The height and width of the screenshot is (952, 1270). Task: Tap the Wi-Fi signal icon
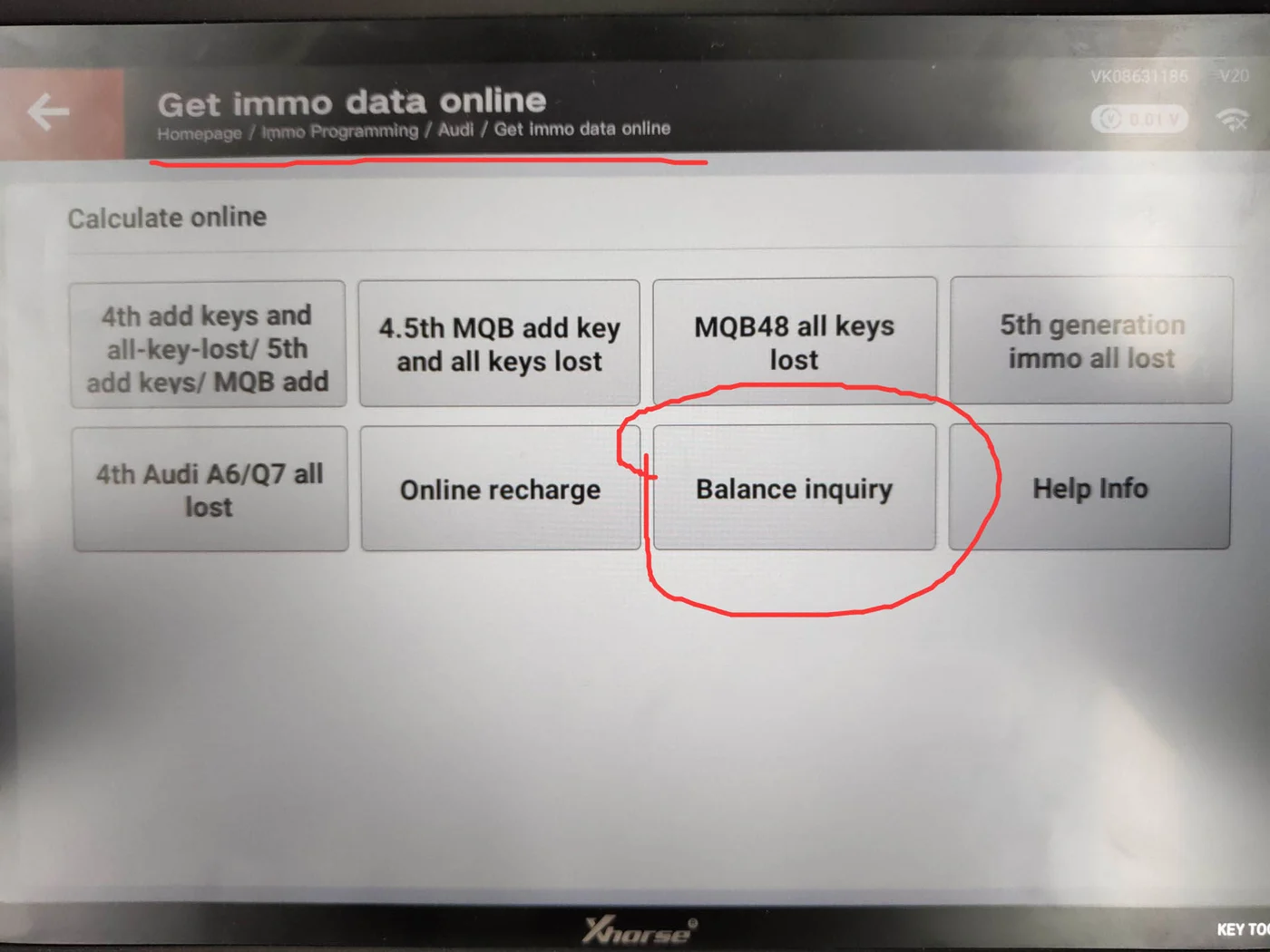coord(1233,119)
